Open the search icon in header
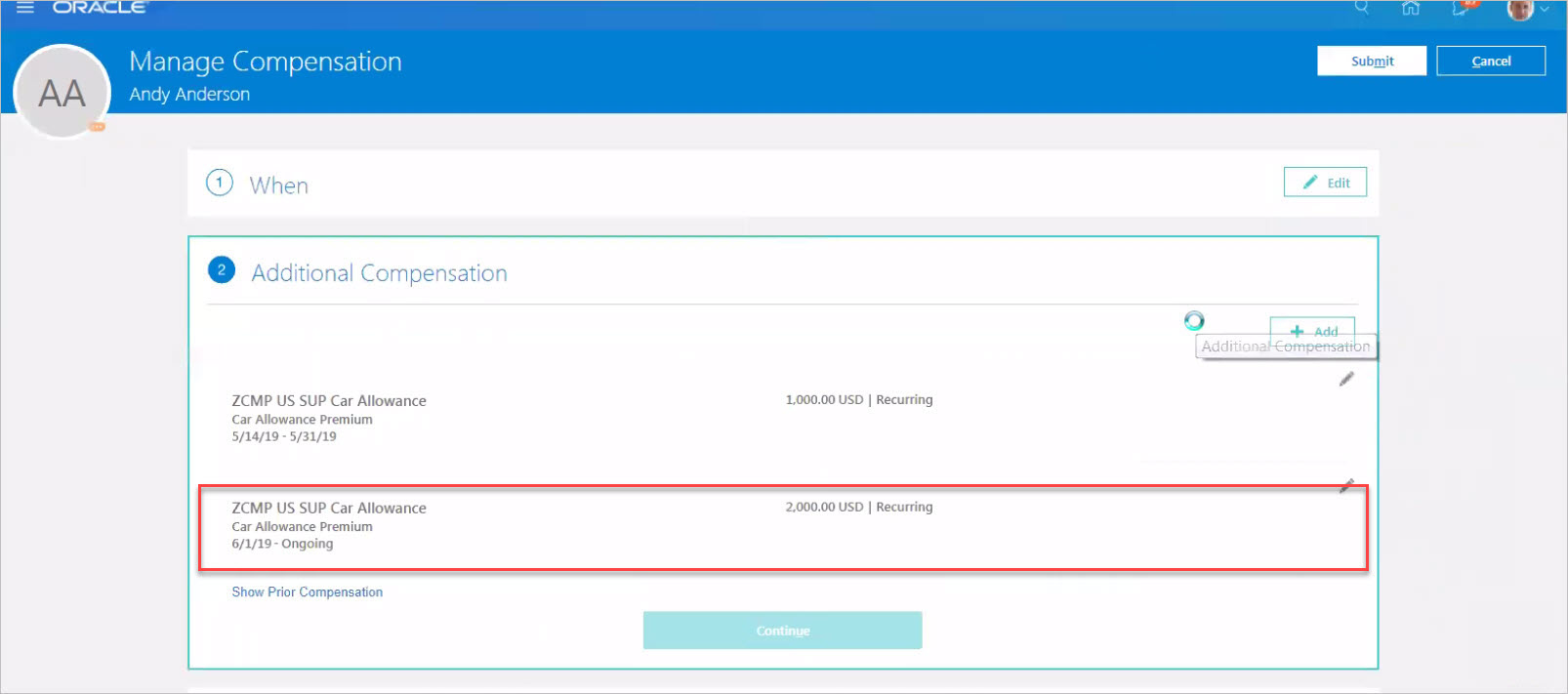 pyautogui.click(x=1361, y=7)
